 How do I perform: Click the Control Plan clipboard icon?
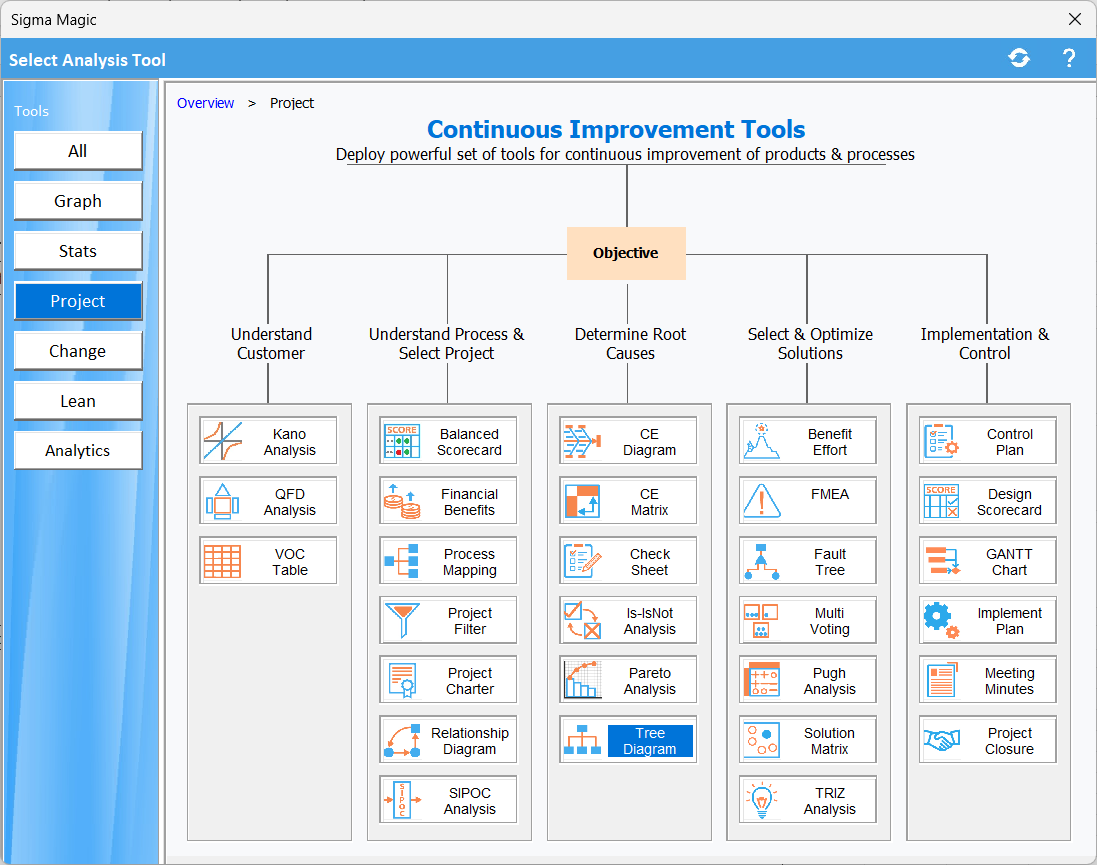point(942,441)
